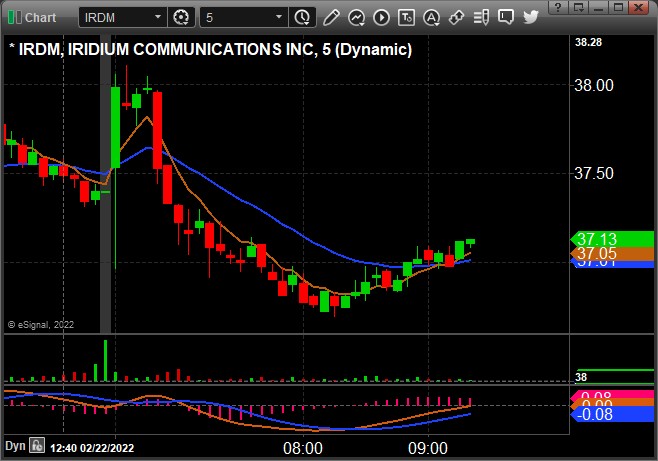Screen dimensions: 658x461
Task: Click the chart title IRDM, IRIDIUM COMMUNICATIONS INC
Action: 166,49
